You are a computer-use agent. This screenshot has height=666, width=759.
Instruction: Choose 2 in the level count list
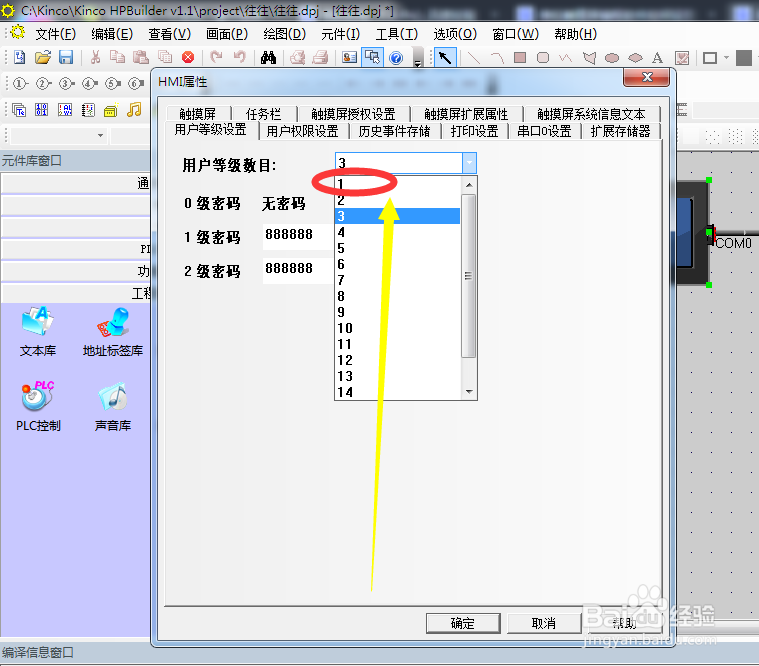click(397, 200)
